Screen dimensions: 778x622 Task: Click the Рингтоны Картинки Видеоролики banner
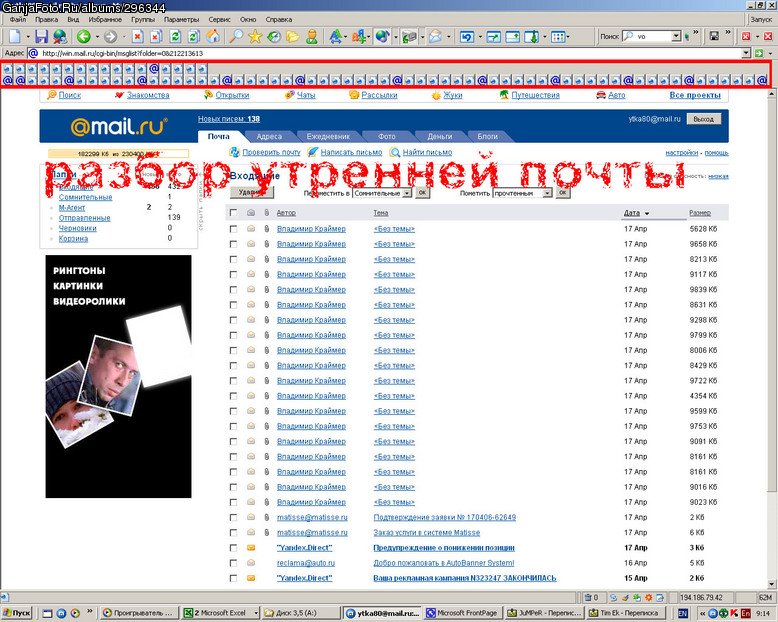[x=118, y=376]
